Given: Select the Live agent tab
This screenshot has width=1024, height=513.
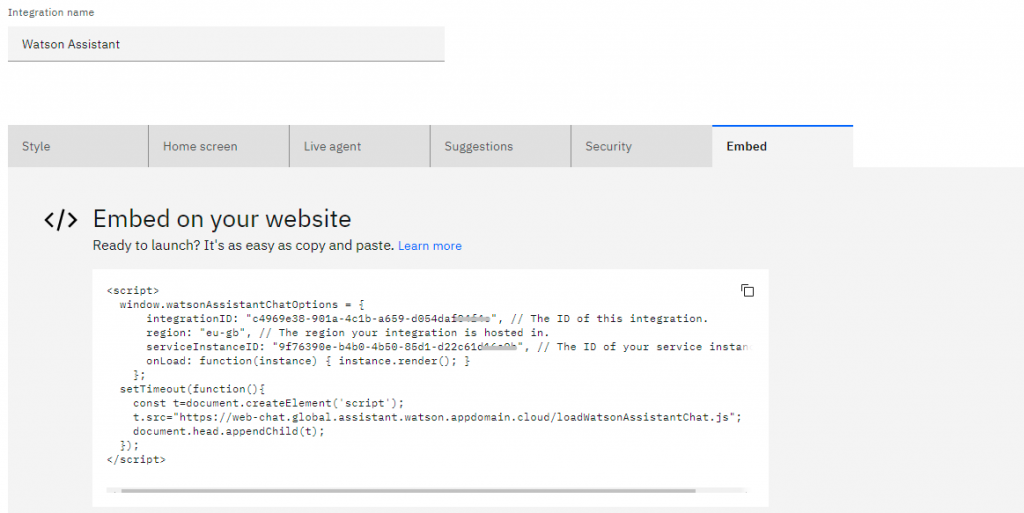Looking at the screenshot, I should 360,146.
